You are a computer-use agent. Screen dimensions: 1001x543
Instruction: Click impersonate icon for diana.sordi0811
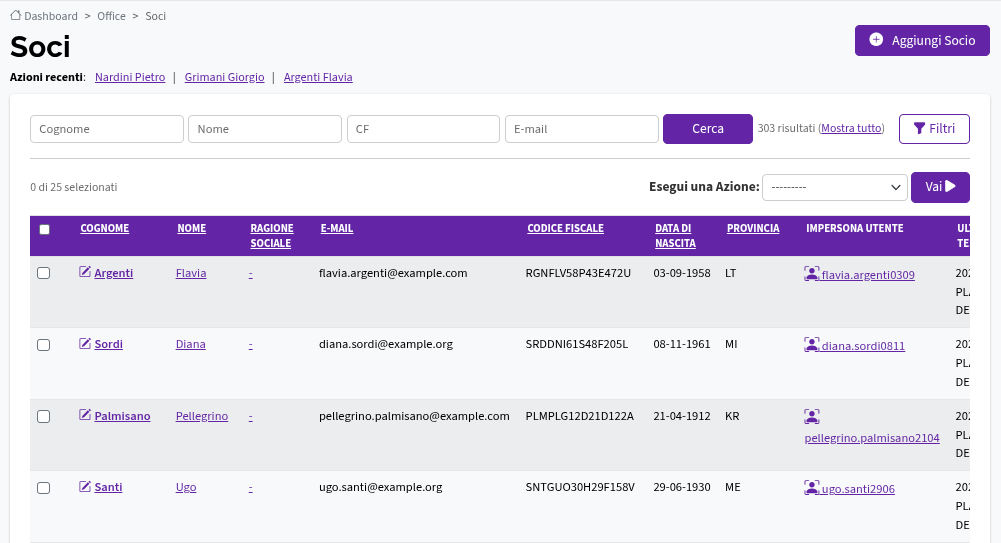(x=811, y=345)
